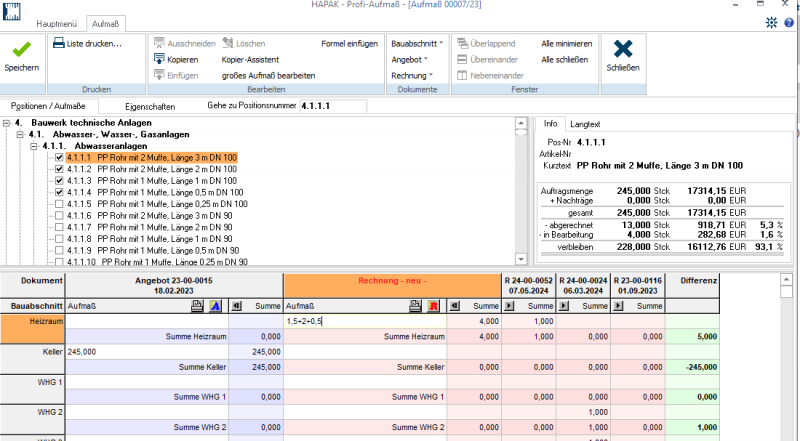Screen dimensions: 800x441
Task: Click the Kopieren icon in Bearbeiten
Action: click(x=160, y=59)
